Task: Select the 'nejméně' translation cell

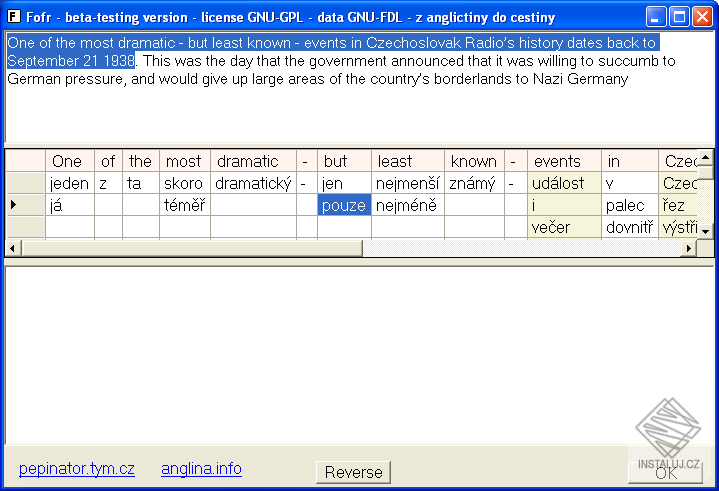Action: click(408, 205)
